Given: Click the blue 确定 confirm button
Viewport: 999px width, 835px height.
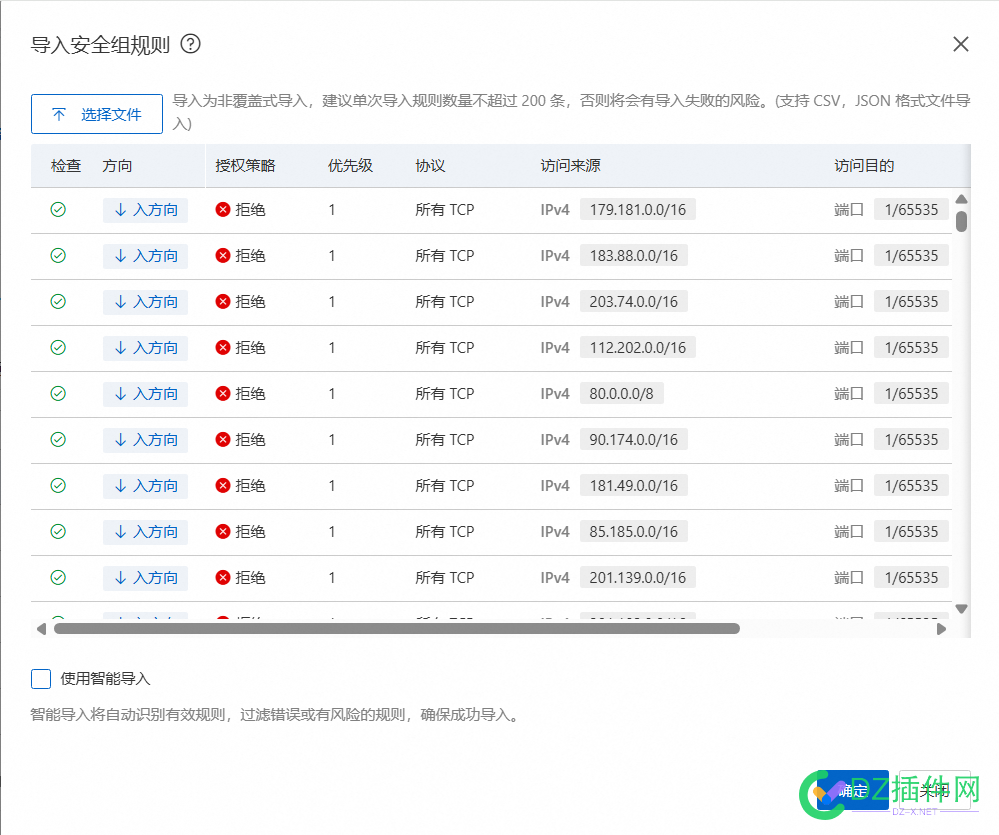Looking at the screenshot, I should point(855,790).
